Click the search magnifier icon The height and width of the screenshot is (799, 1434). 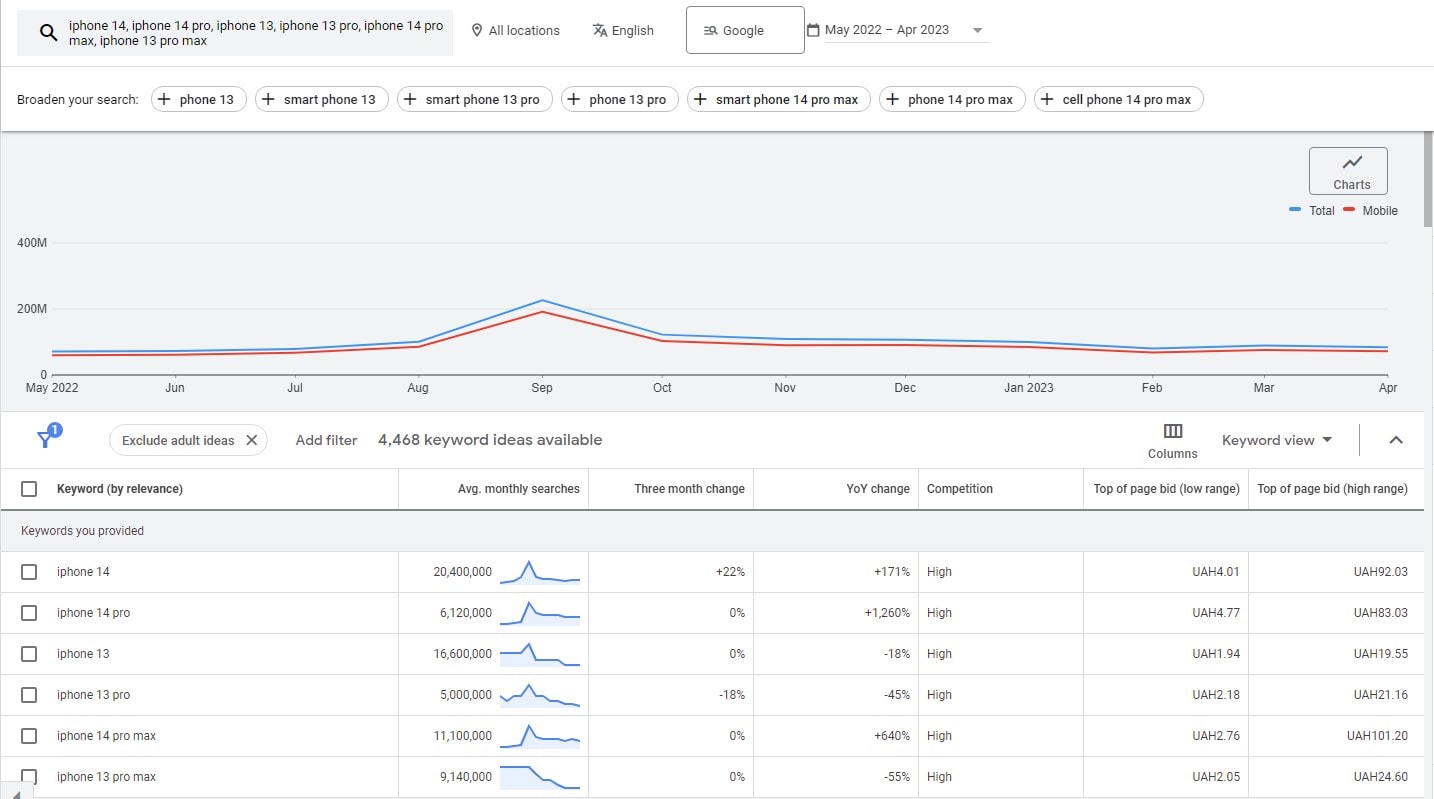pos(47,30)
